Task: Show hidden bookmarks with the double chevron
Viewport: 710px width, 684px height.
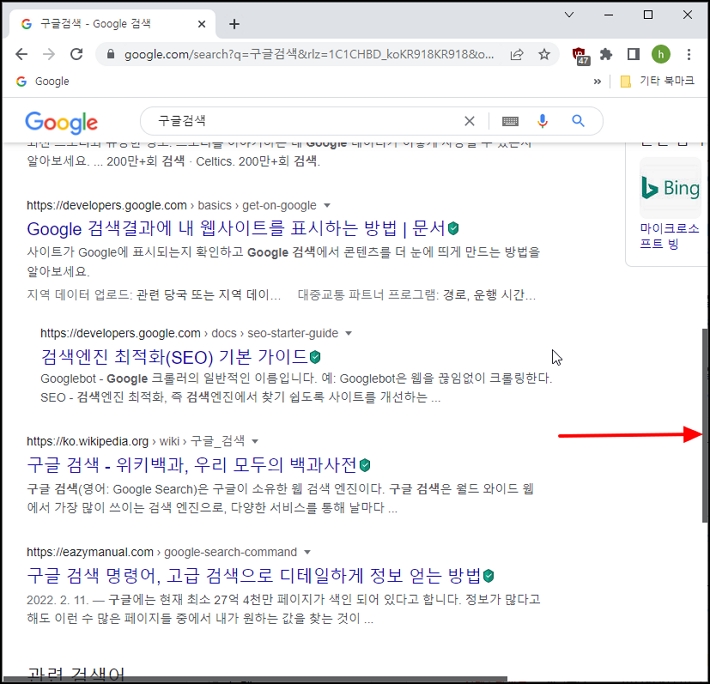Action: (x=597, y=81)
